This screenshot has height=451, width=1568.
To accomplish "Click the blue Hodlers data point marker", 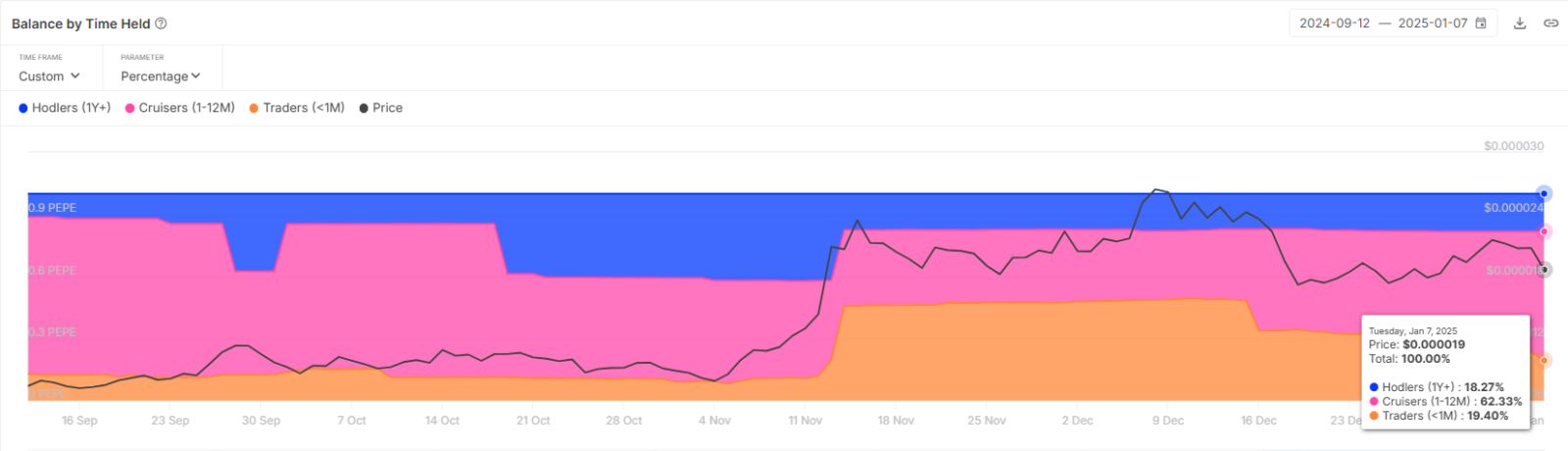I will coord(1544,193).
